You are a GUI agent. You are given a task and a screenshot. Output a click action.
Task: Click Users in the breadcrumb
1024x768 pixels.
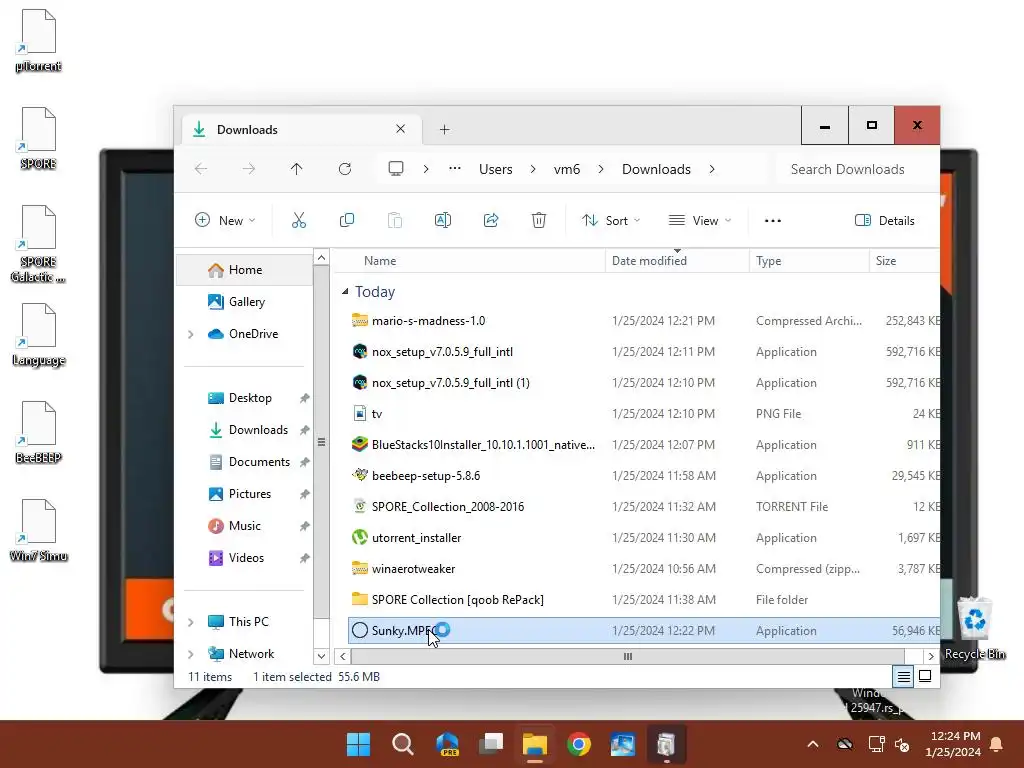click(496, 169)
